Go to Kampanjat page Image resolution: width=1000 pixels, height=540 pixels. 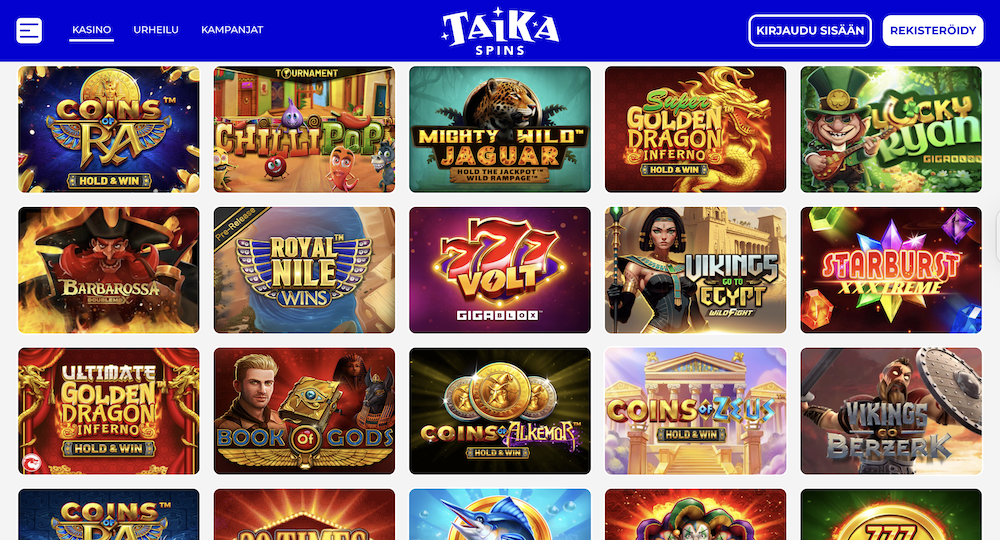point(232,30)
